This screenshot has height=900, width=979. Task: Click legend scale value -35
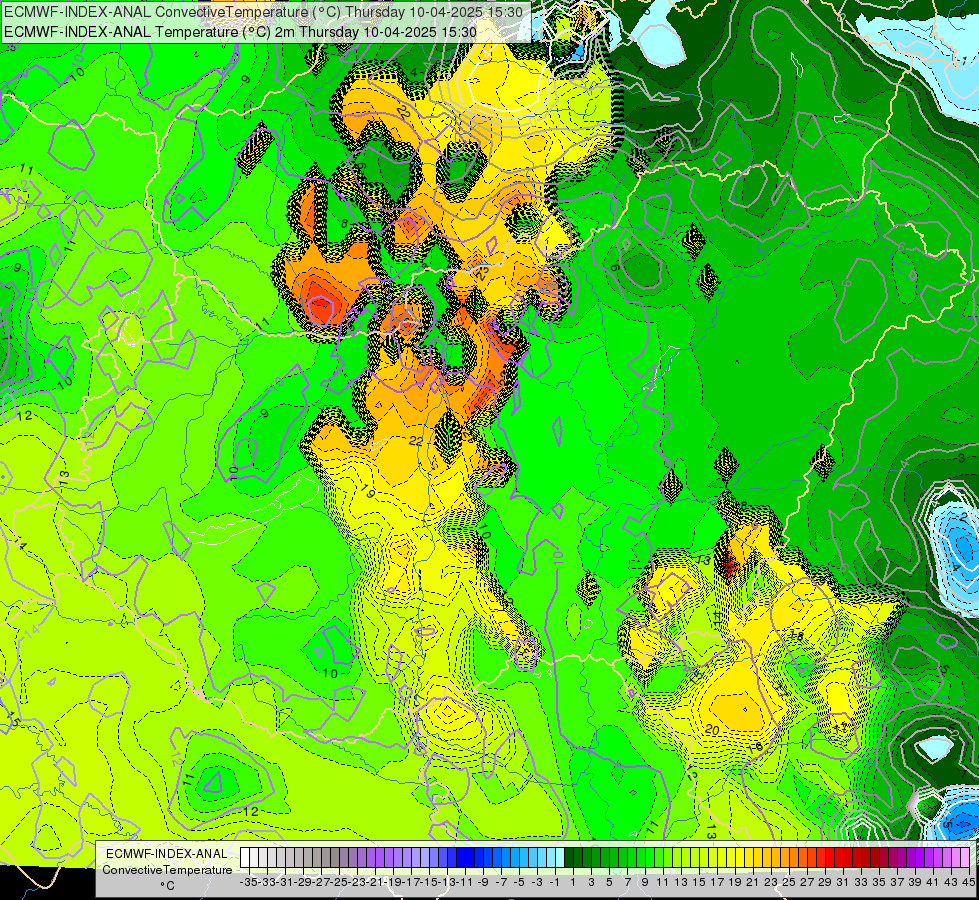(248, 882)
